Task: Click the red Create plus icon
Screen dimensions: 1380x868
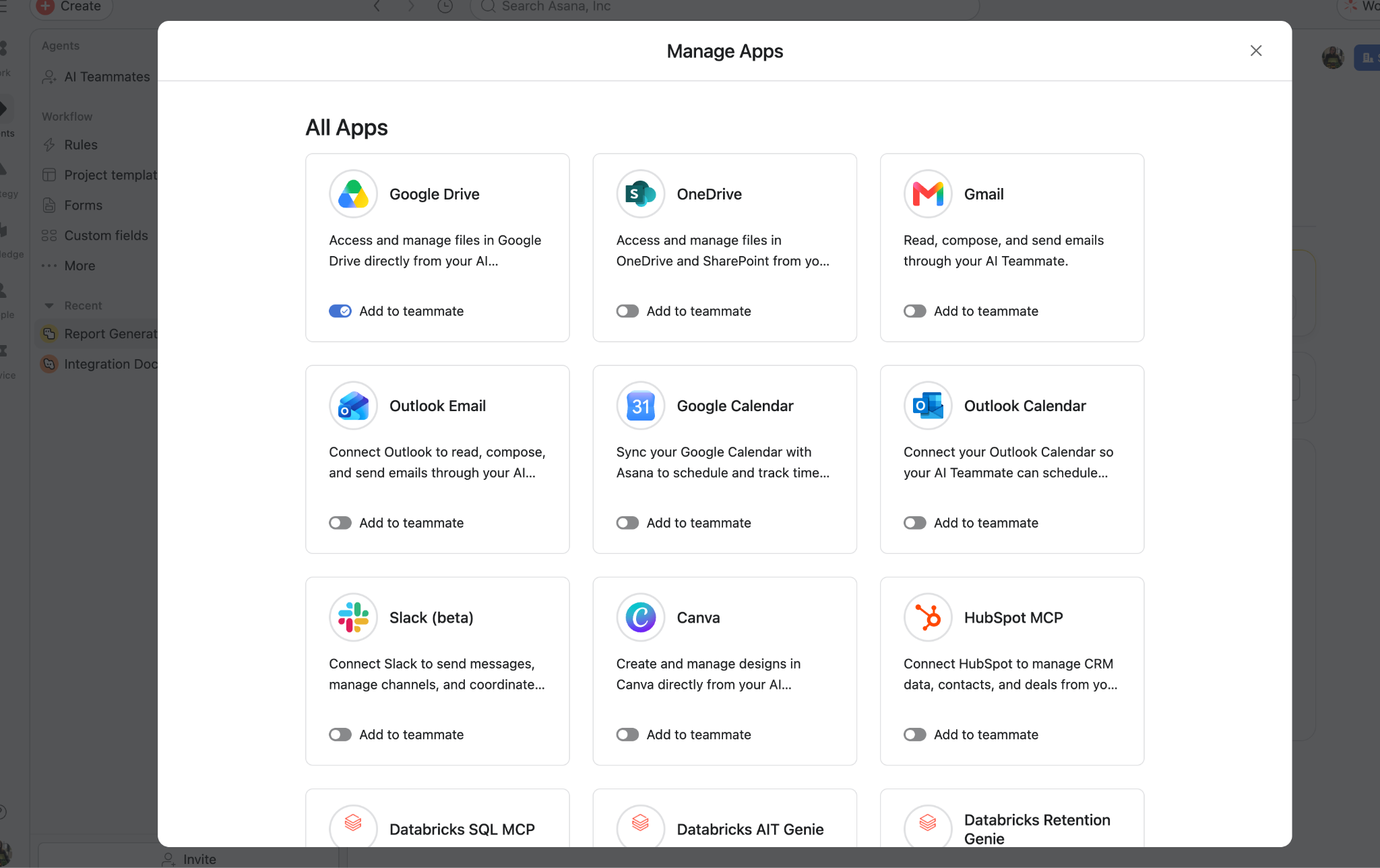Action: point(45,7)
